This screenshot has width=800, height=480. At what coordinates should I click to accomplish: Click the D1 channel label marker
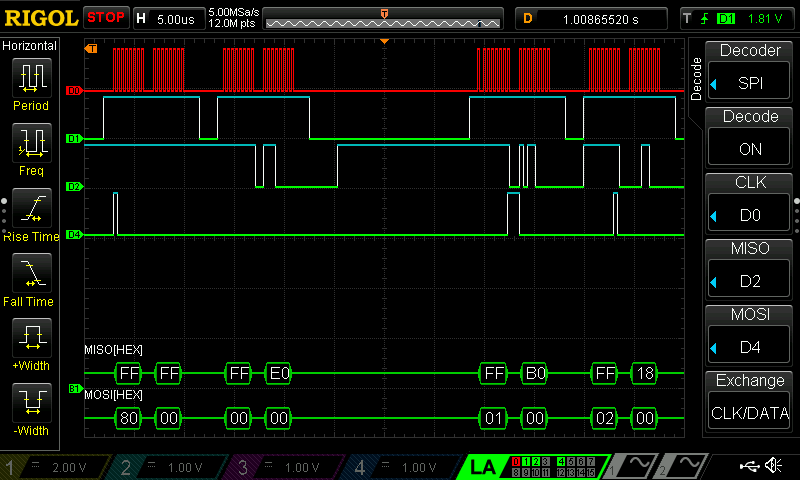(74, 138)
